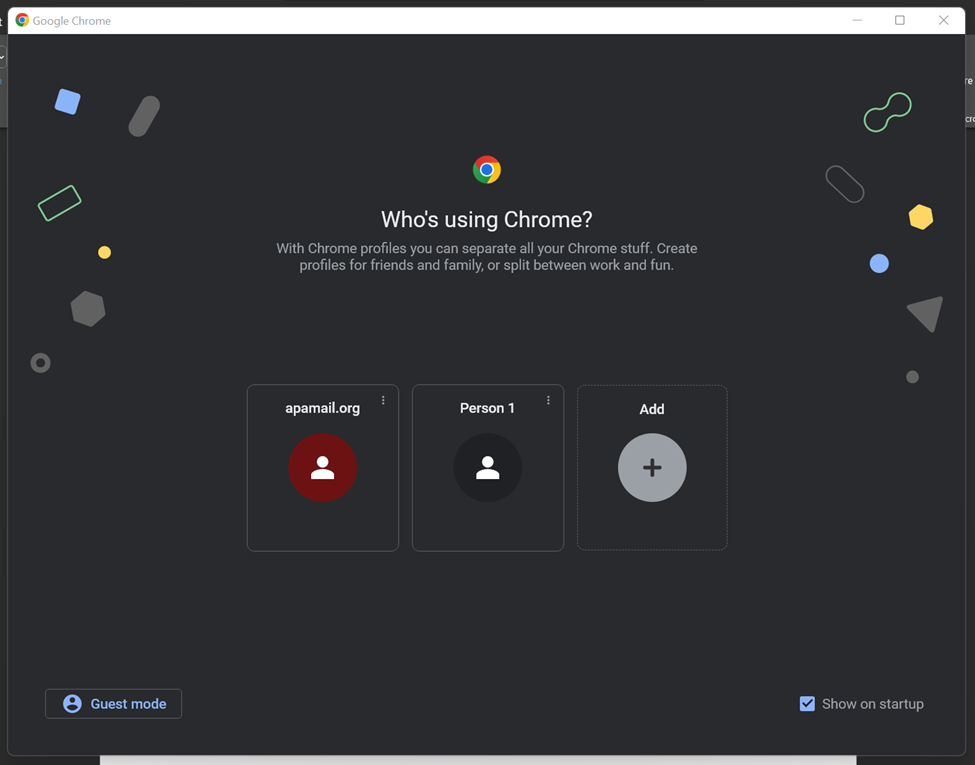The image size is (975, 765).
Task: Click the Add profile card
Action: (652, 468)
